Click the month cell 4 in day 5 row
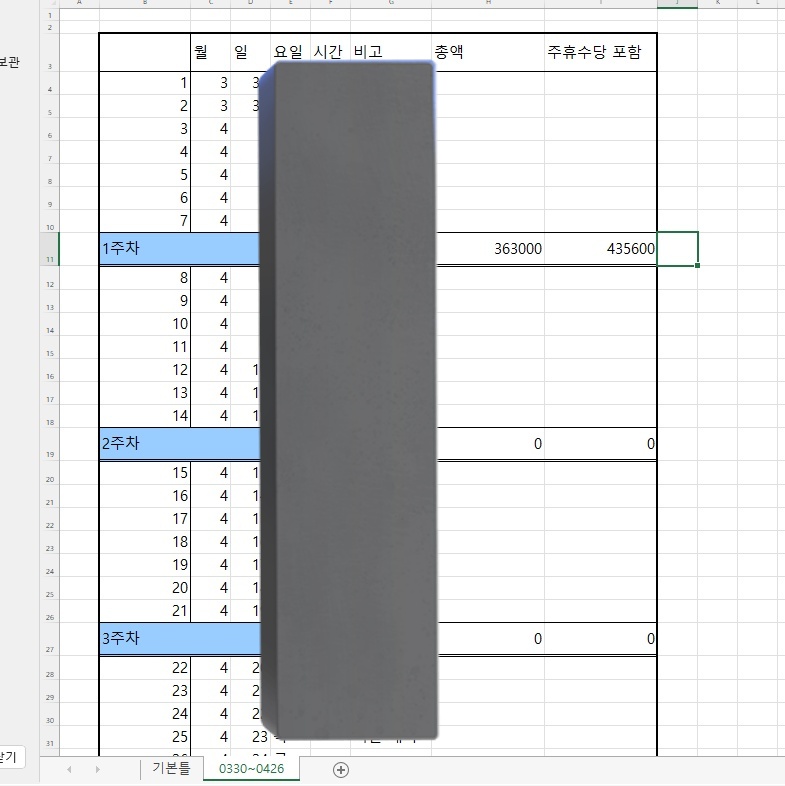 point(211,174)
